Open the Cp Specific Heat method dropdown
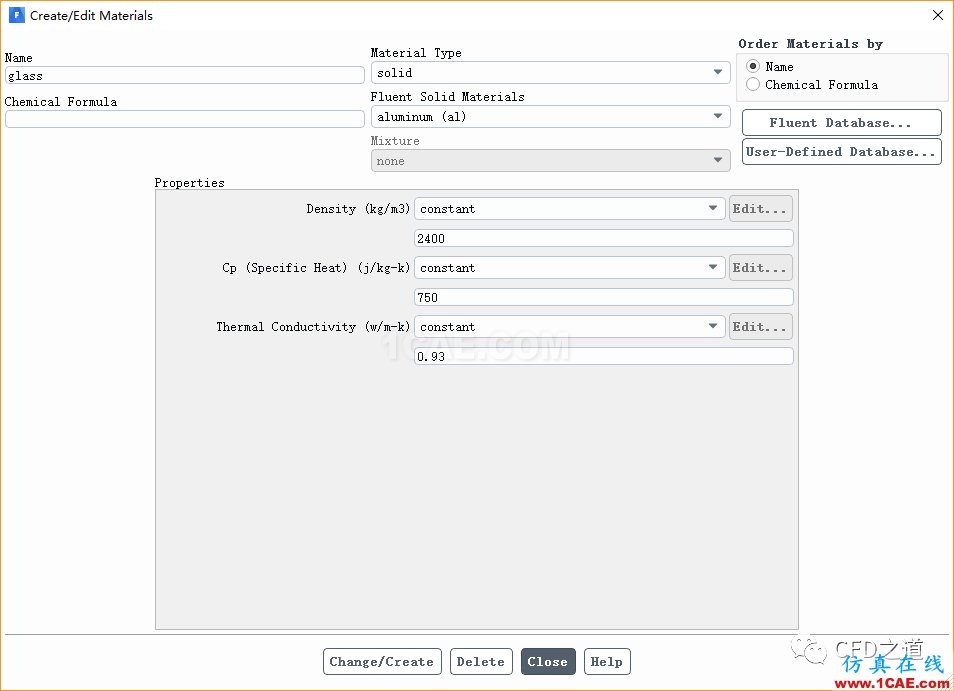Viewport: 954px width, 691px height. click(570, 268)
